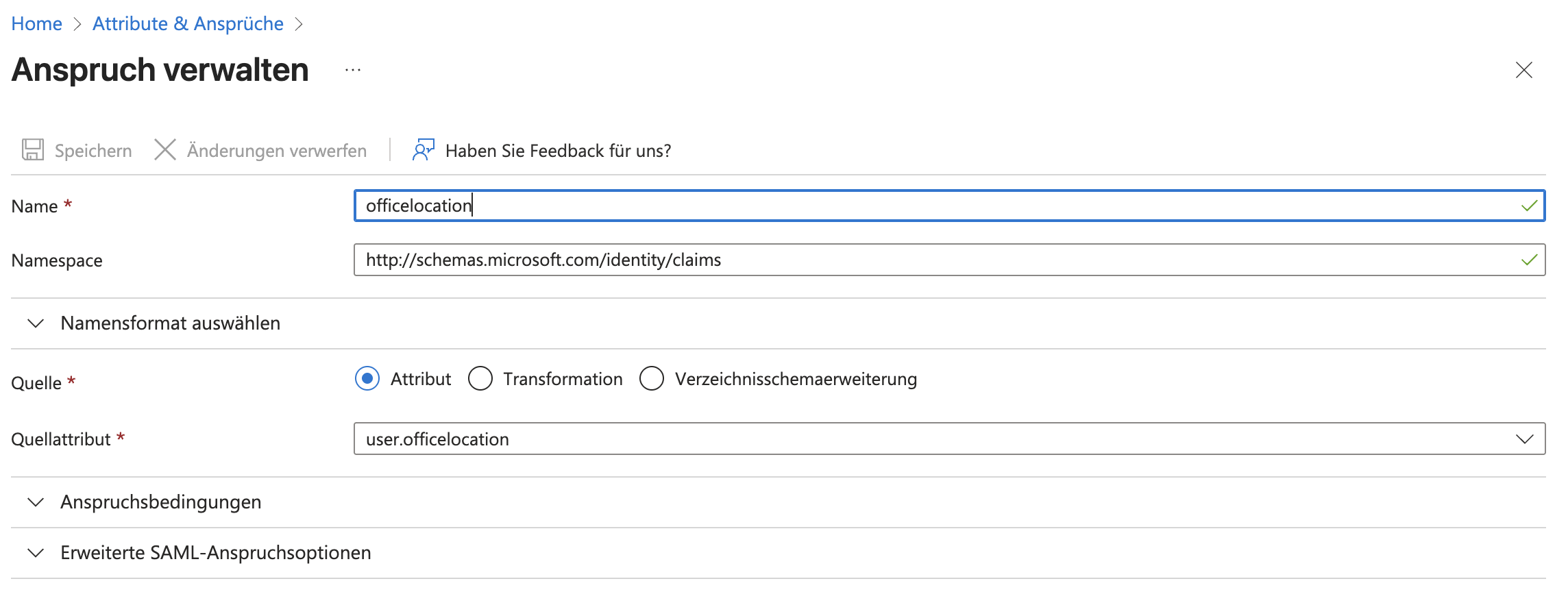This screenshot has width=1568, height=603.
Task: Select the Verzeichnisschemaerweiterung radio button
Action: click(651, 378)
